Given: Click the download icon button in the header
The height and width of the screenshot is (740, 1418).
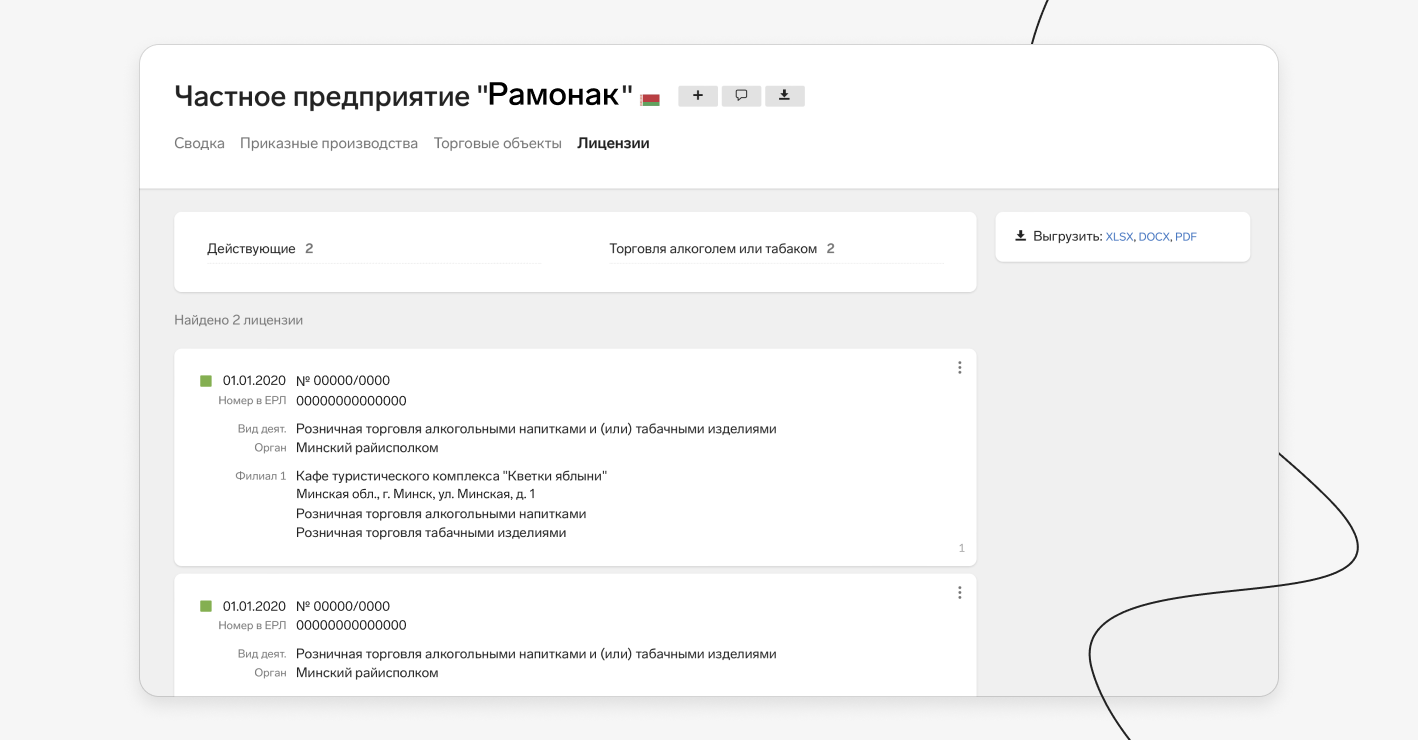Looking at the screenshot, I should tap(785, 96).
